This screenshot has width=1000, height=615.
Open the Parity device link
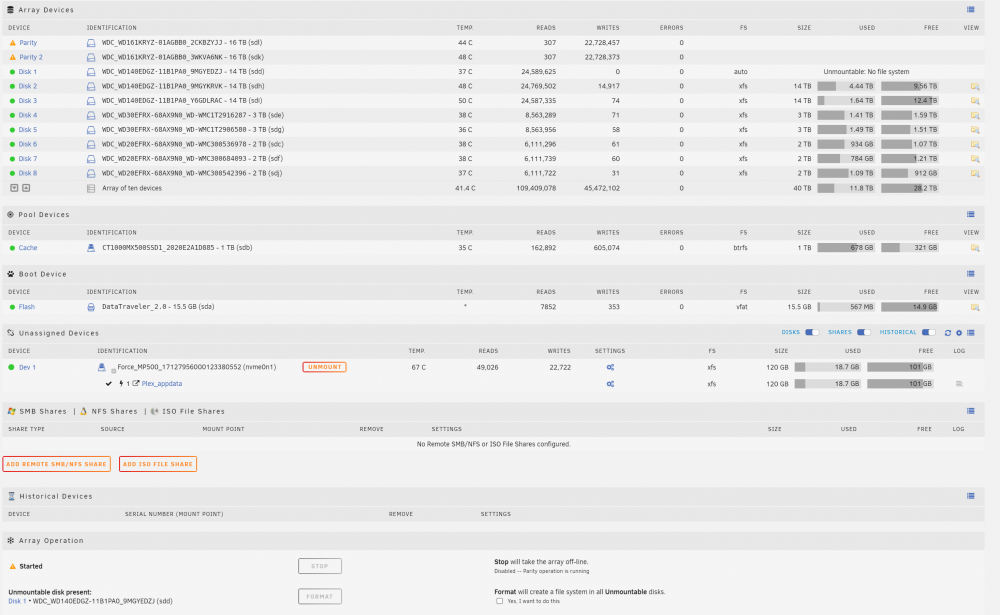pos(28,43)
